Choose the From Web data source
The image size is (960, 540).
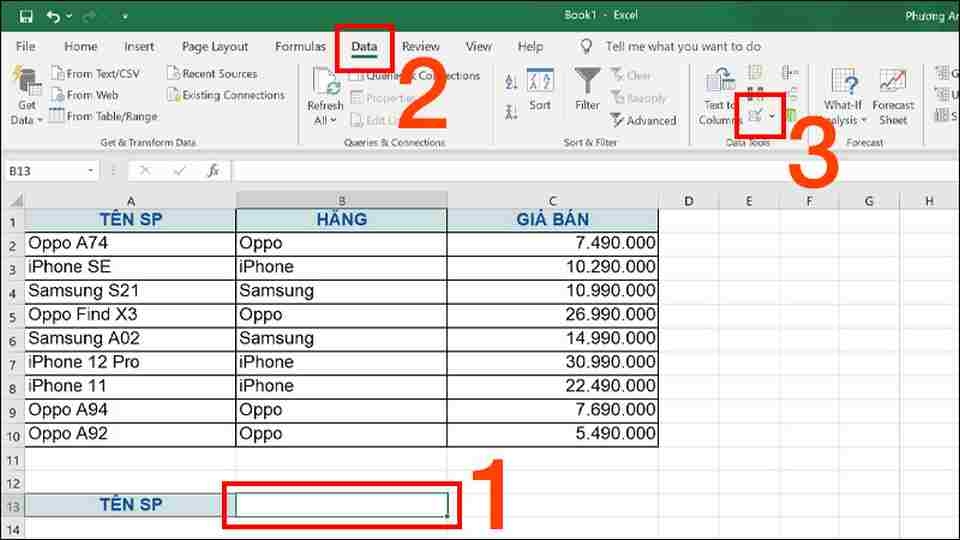click(85, 95)
